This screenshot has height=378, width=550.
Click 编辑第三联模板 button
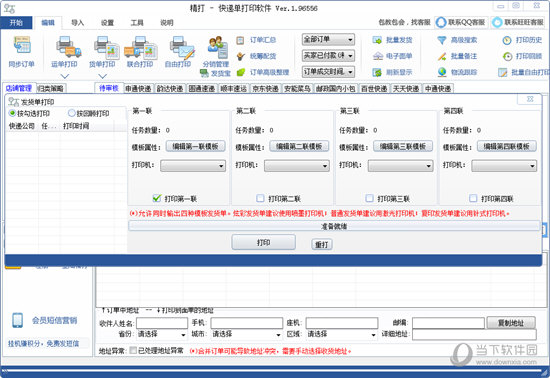pyautogui.click(x=403, y=146)
